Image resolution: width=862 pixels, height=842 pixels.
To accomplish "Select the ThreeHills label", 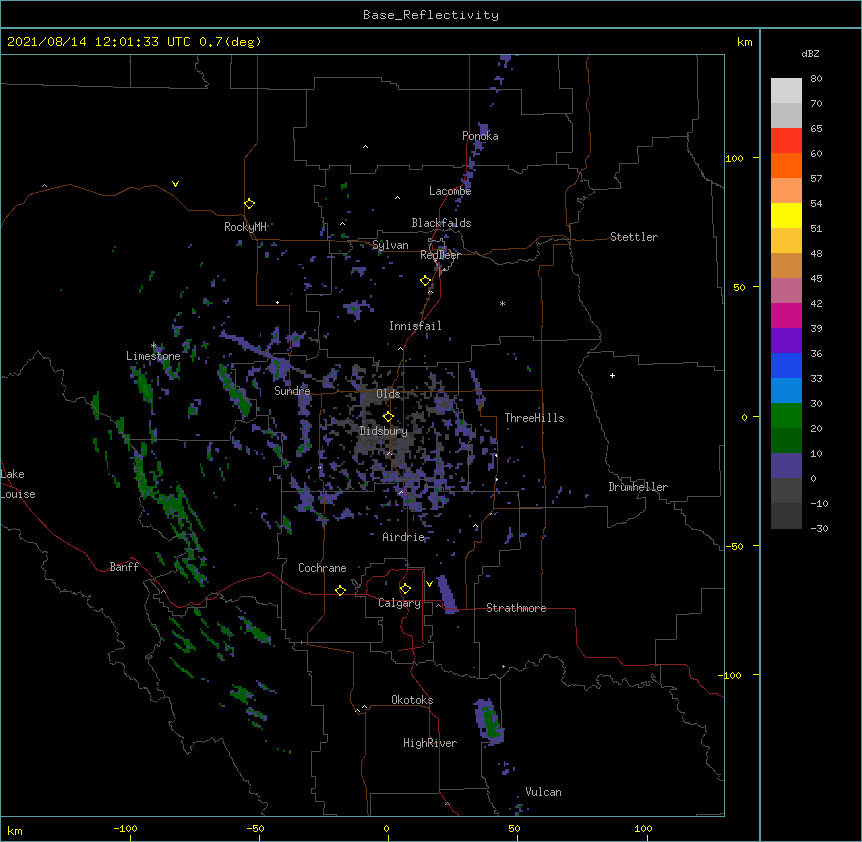I will [x=534, y=418].
